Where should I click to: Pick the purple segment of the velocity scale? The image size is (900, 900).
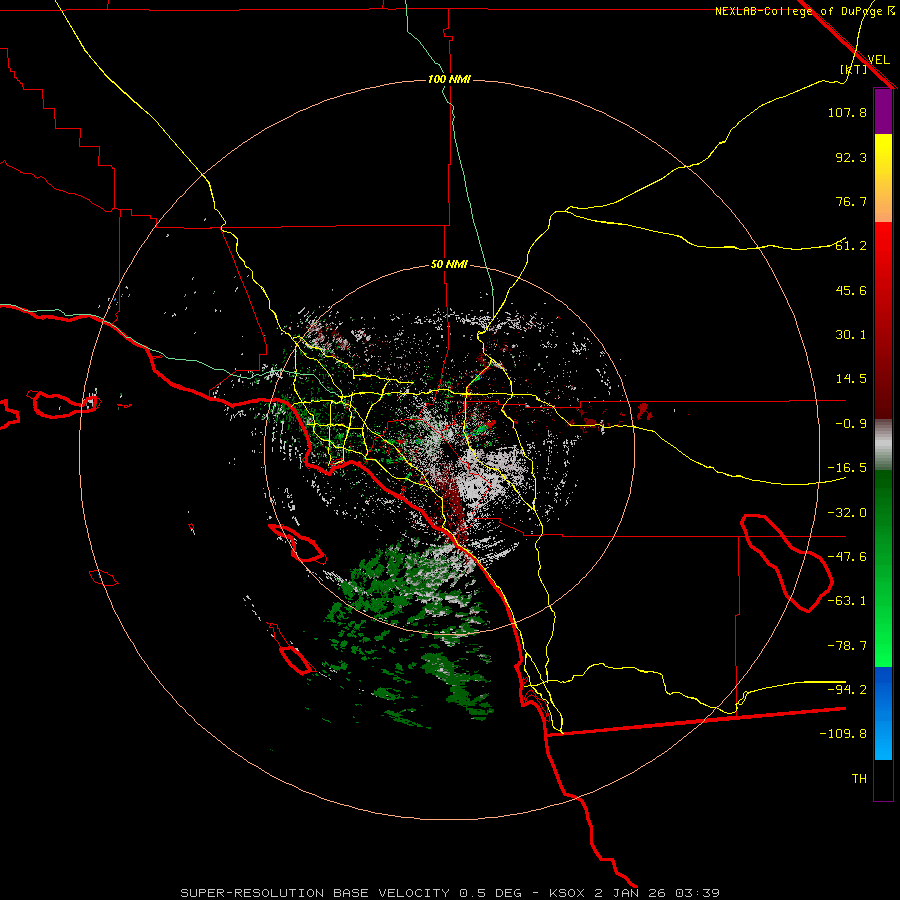883,111
